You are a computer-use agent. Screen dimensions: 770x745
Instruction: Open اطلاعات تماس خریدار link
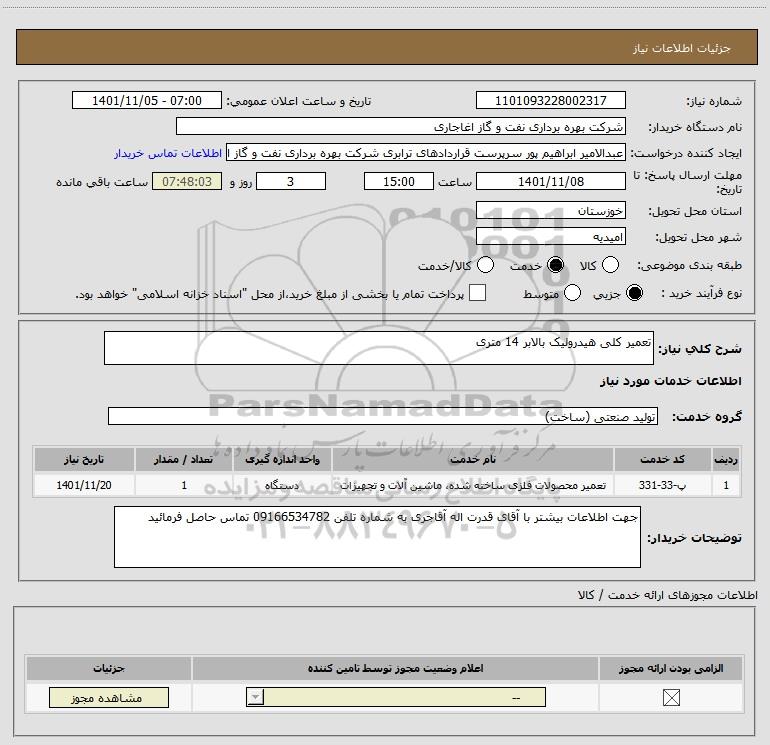coord(168,153)
